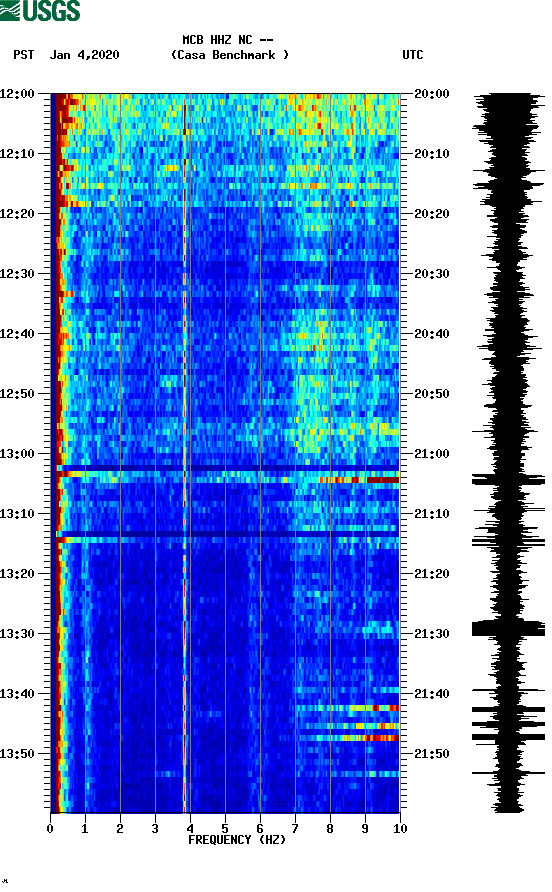Click the '20:50' UTC time label
The image size is (552, 892).
[x=432, y=394]
